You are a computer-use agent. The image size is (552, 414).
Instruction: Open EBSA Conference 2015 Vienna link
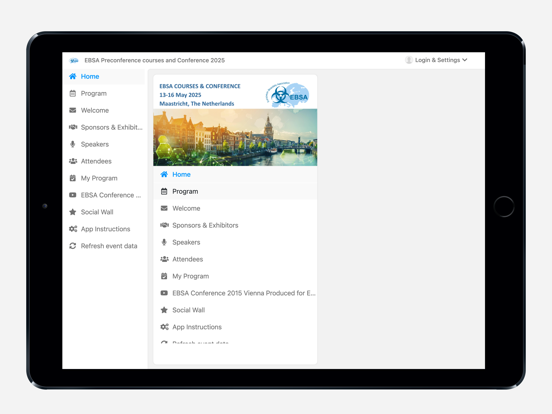click(235, 293)
